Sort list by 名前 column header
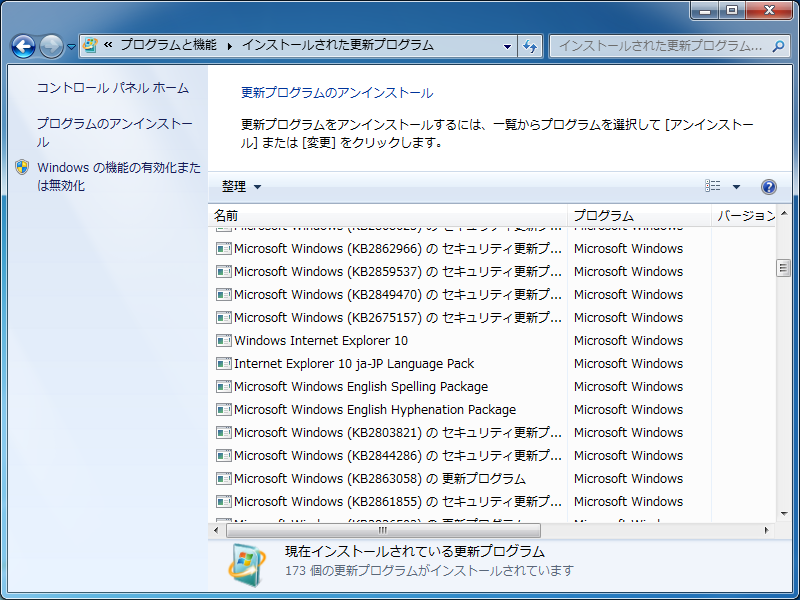Image resolution: width=800 pixels, height=600 pixels. (388, 215)
